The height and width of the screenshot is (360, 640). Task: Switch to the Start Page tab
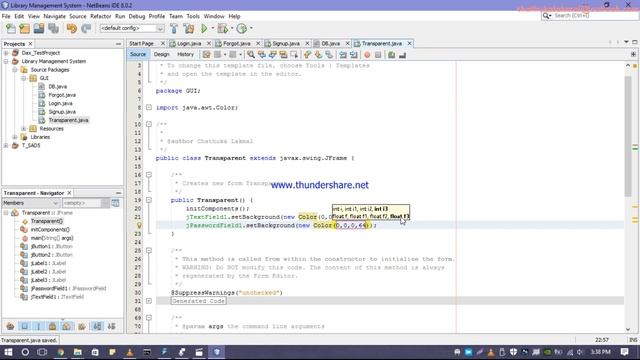coord(141,43)
